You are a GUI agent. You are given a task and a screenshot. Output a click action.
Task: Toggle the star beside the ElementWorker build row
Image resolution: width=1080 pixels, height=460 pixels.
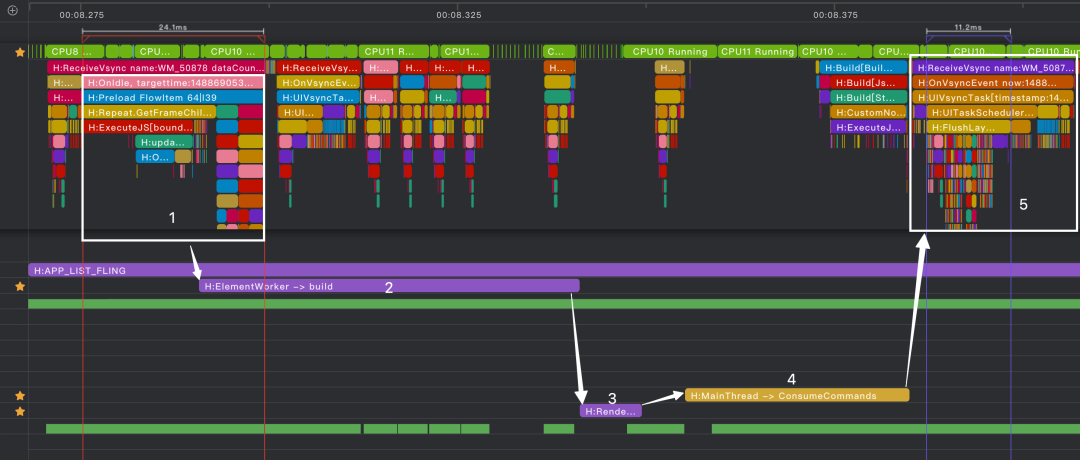(20, 286)
